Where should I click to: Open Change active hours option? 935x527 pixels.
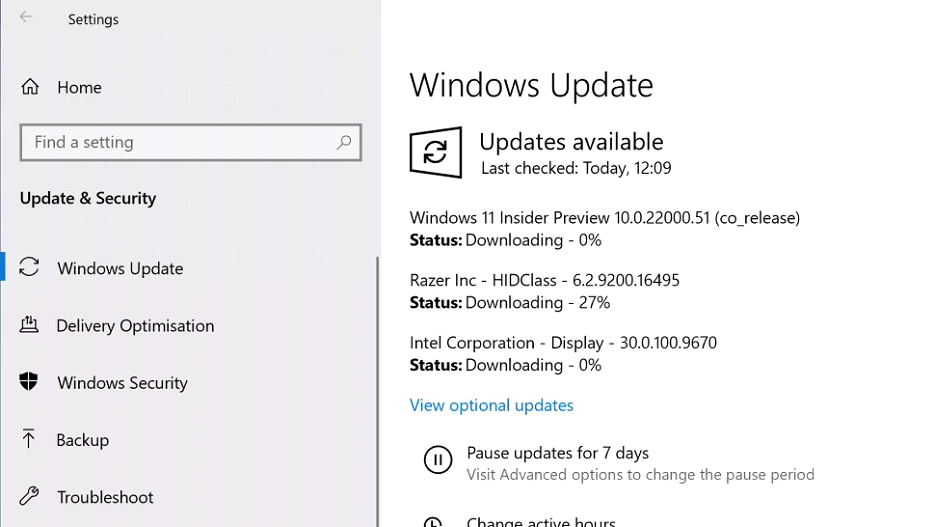click(x=541, y=522)
